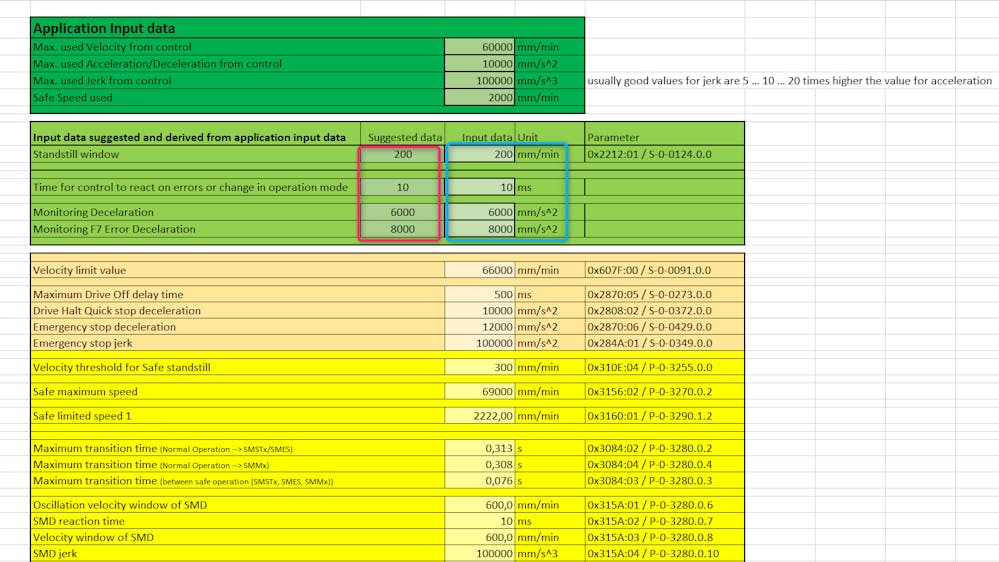Select the 10000 value for Max. Acceleration/Deceleration
Viewport: 999px width, 562px height.
point(479,64)
